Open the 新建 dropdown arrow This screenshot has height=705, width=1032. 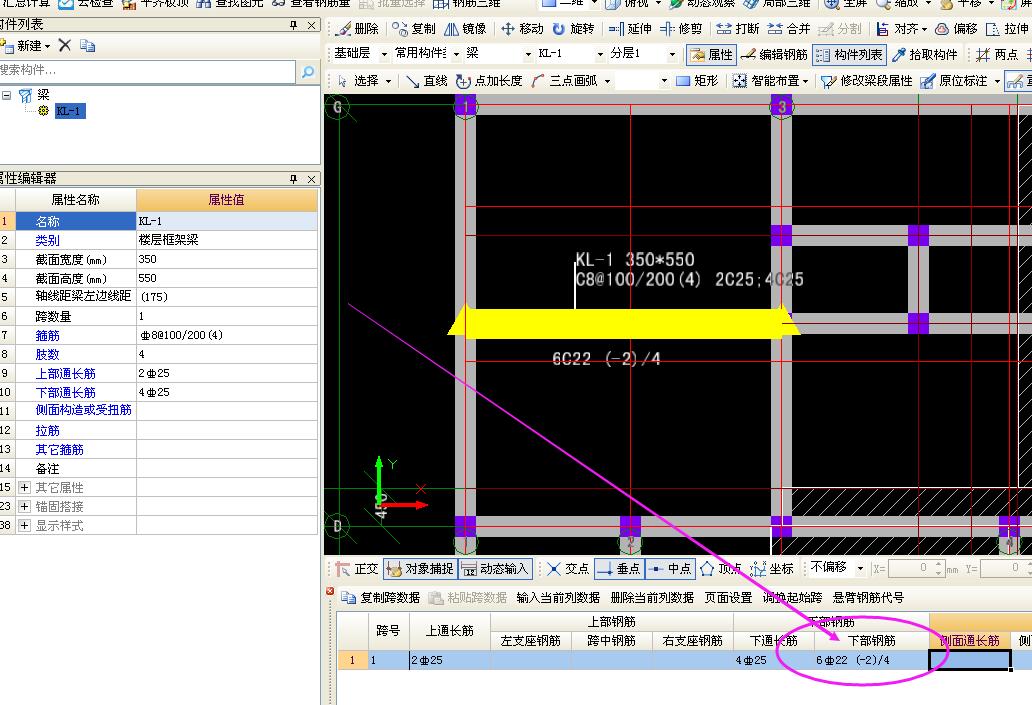(47, 46)
